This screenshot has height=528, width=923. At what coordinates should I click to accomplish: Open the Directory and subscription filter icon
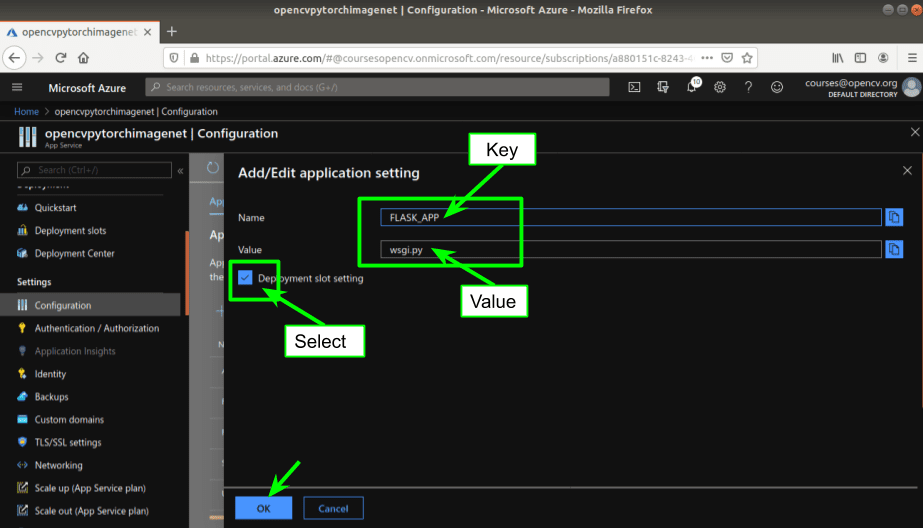663,87
